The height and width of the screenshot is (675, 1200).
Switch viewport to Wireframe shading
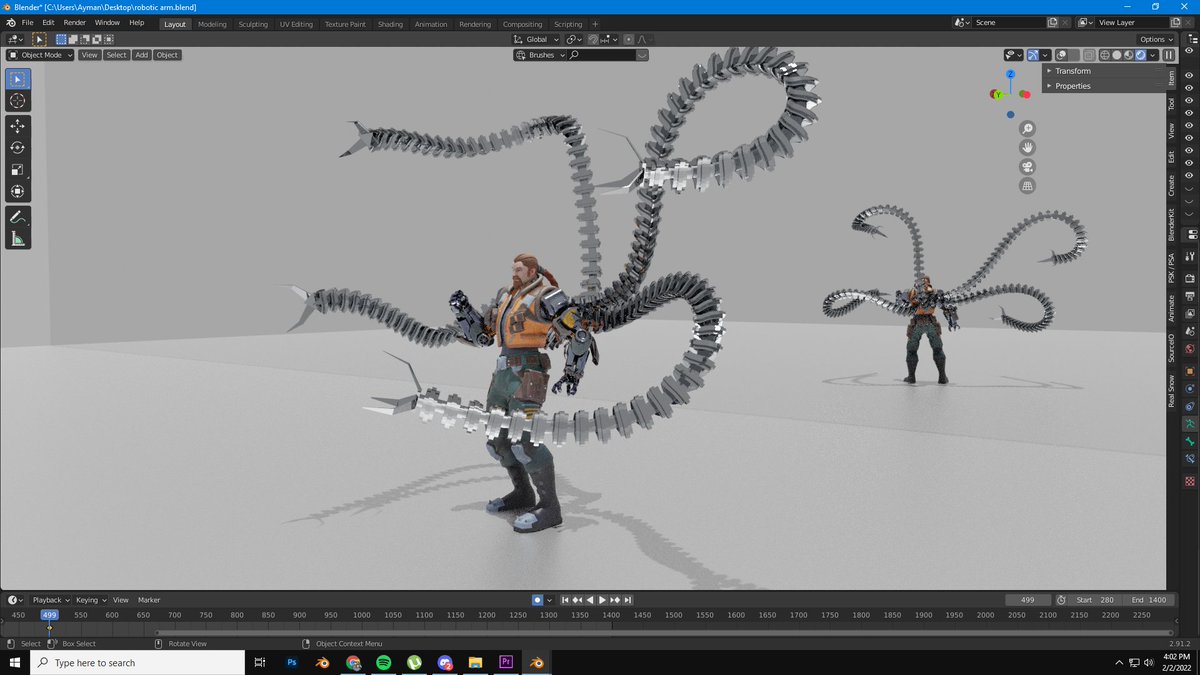point(1105,55)
